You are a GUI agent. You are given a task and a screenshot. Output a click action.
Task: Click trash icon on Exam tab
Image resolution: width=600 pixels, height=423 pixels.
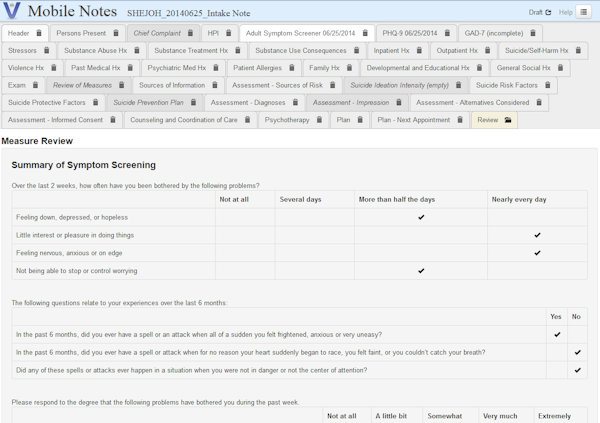pyautogui.click(x=35, y=85)
